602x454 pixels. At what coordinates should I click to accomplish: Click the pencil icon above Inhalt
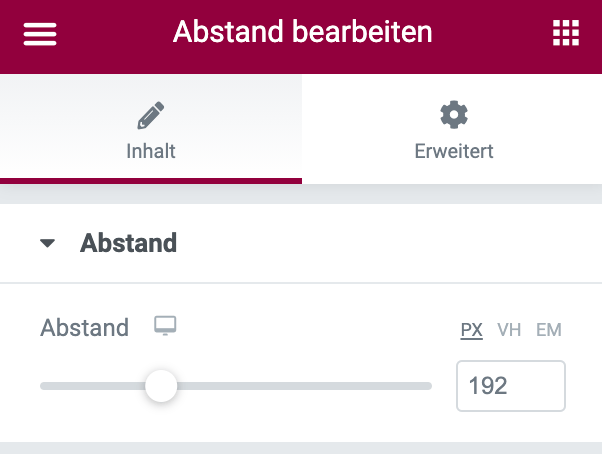pyautogui.click(x=151, y=116)
